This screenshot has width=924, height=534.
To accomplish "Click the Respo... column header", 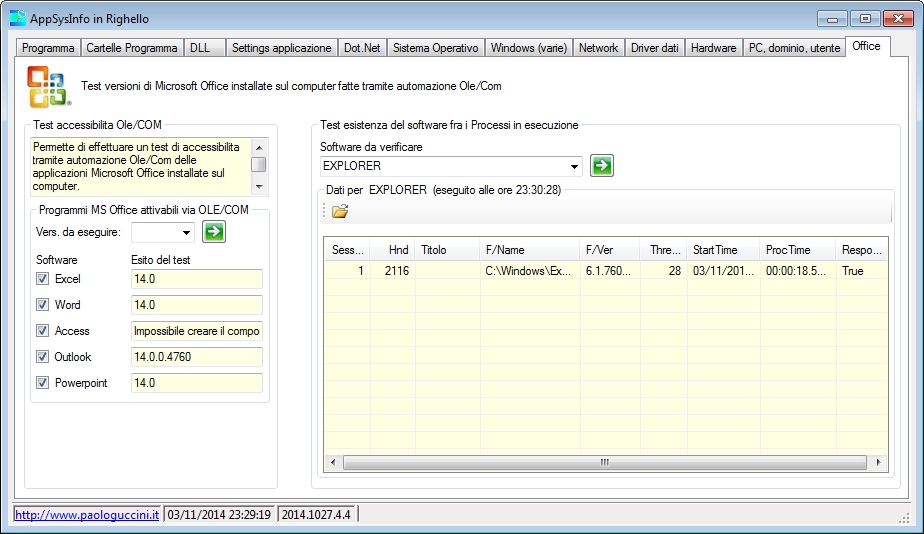I will (862, 250).
